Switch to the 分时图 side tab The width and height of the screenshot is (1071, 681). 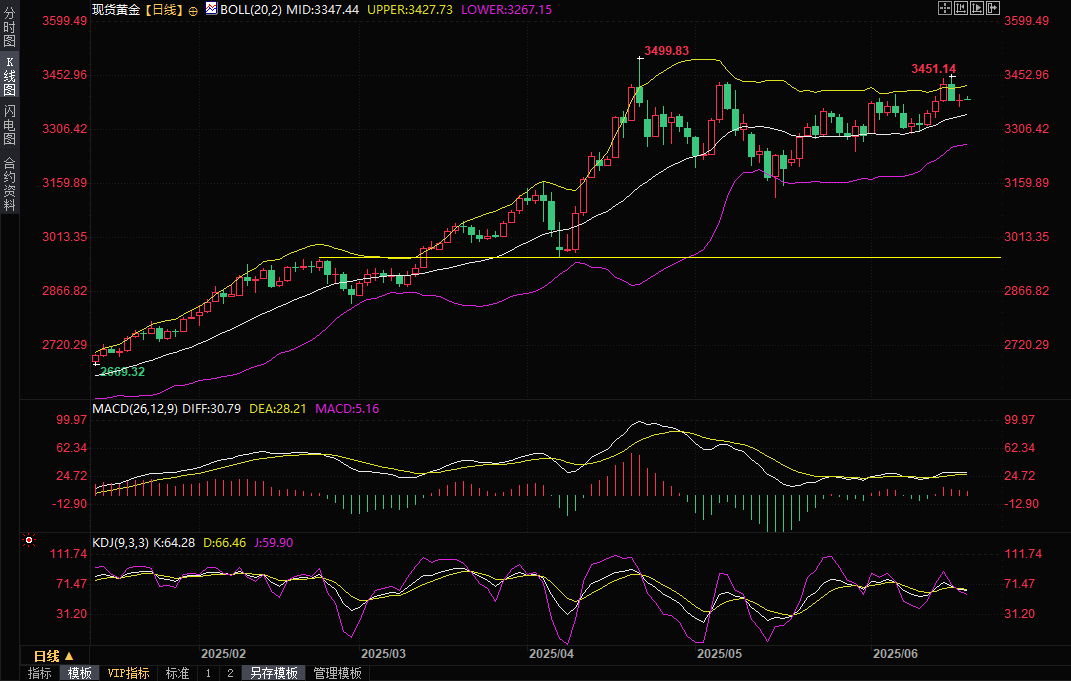9,27
